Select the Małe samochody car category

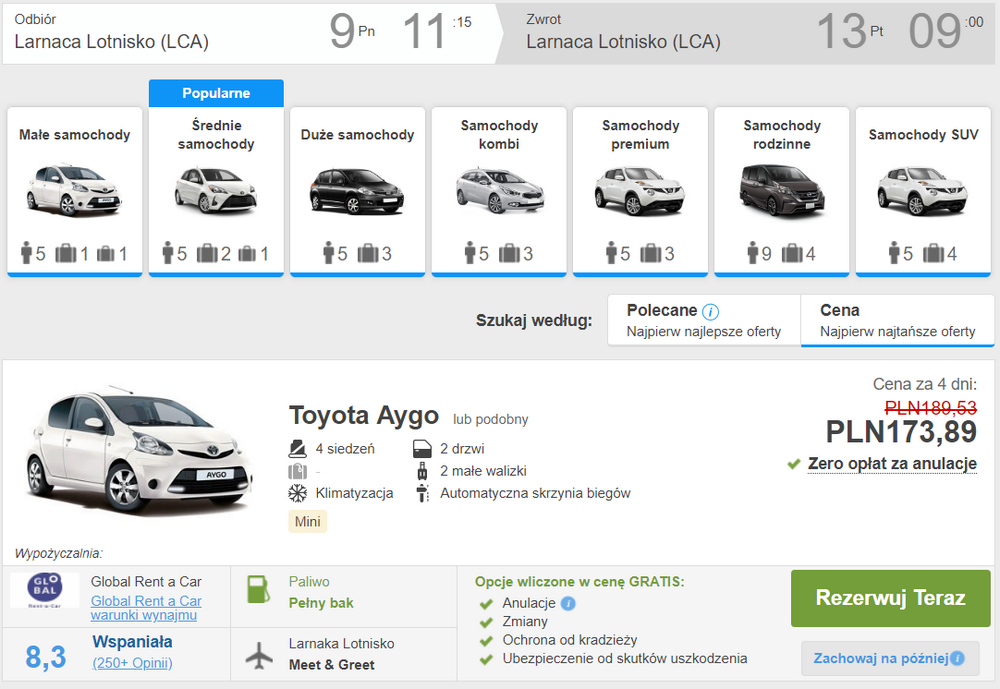(75, 191)
